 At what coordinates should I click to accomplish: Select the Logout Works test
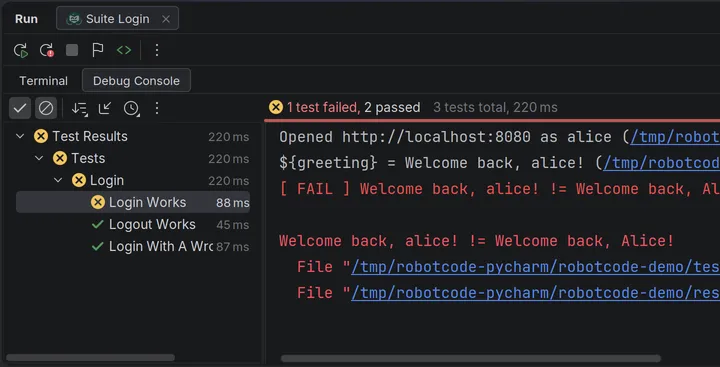[133, 225]
